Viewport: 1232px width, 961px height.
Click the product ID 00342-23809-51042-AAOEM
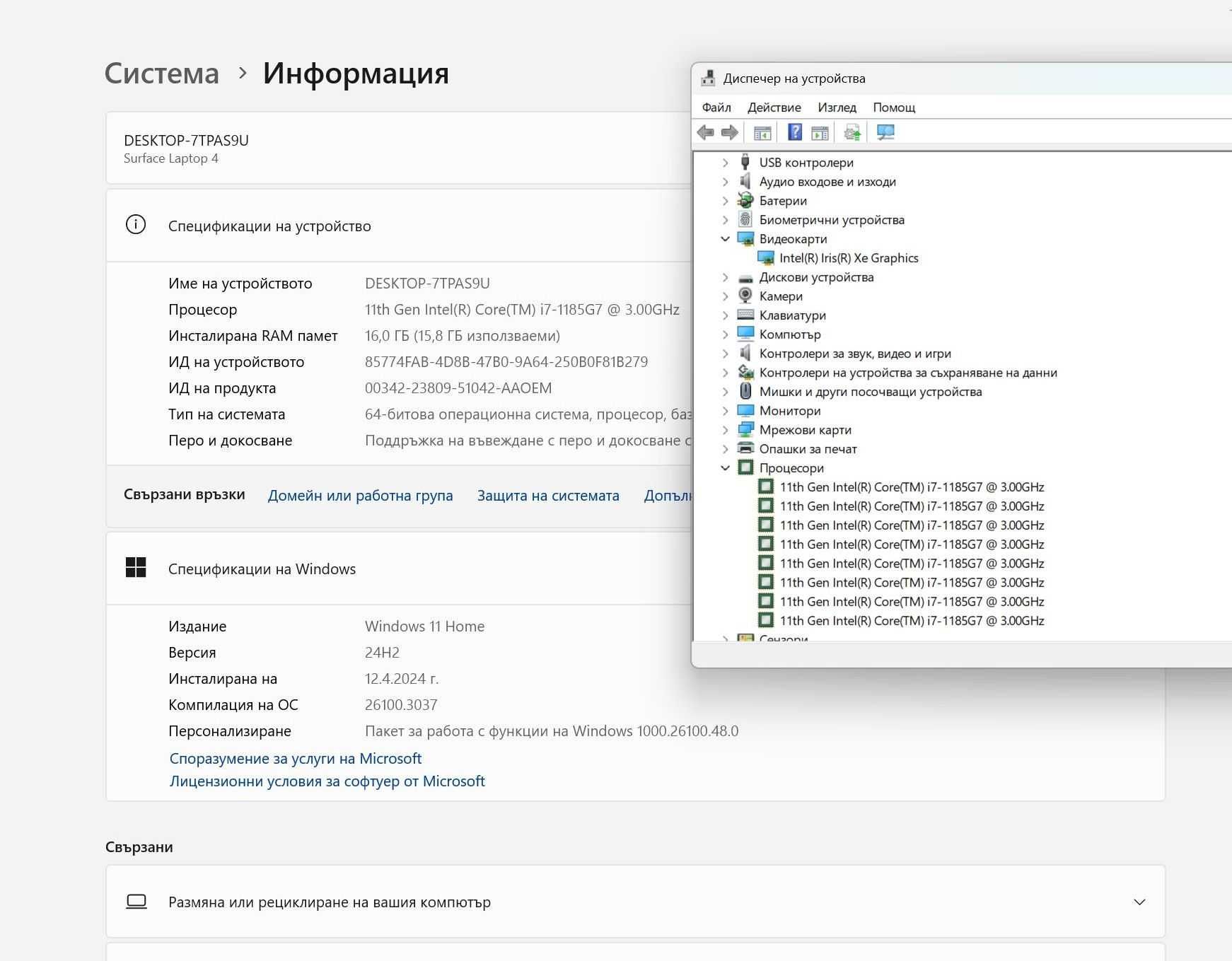point(458,388)
